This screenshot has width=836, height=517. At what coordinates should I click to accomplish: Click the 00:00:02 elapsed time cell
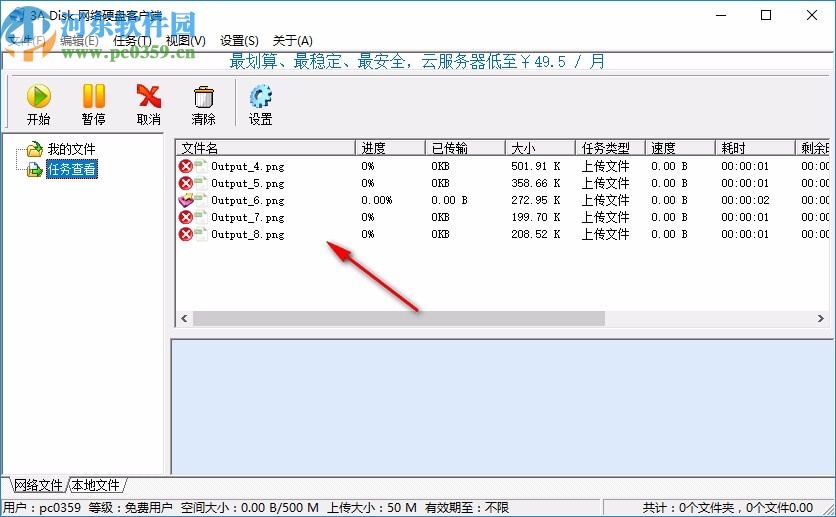coord(745,200)
